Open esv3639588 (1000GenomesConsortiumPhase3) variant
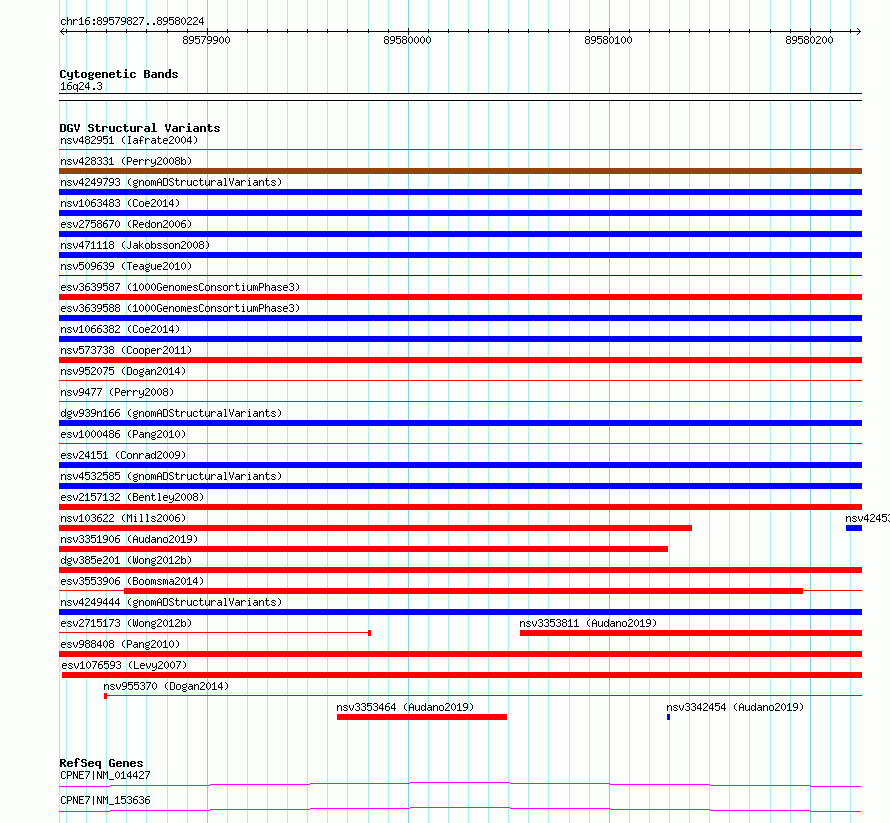890x823 pixels. click(x=180, y=308)
